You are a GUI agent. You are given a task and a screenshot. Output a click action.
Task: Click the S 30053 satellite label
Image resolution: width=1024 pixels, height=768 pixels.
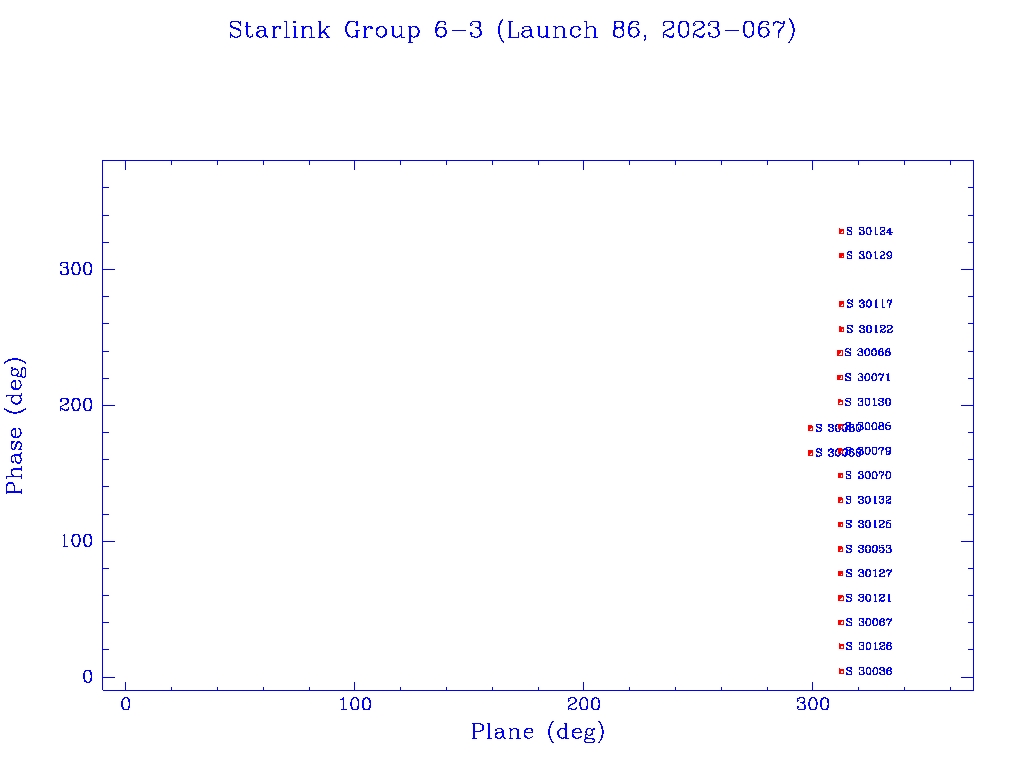[x=869, y=549]
